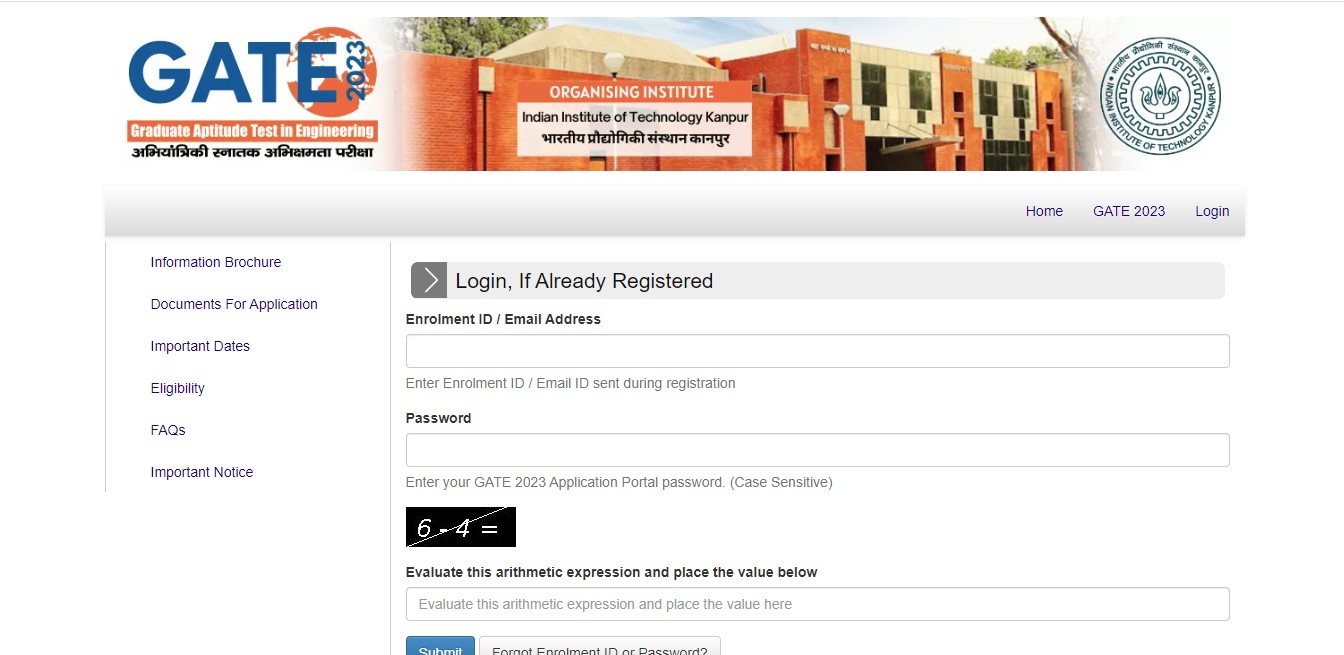
Task: Click the chevron icon beside Login heading
Action: [x=429, y=281]
